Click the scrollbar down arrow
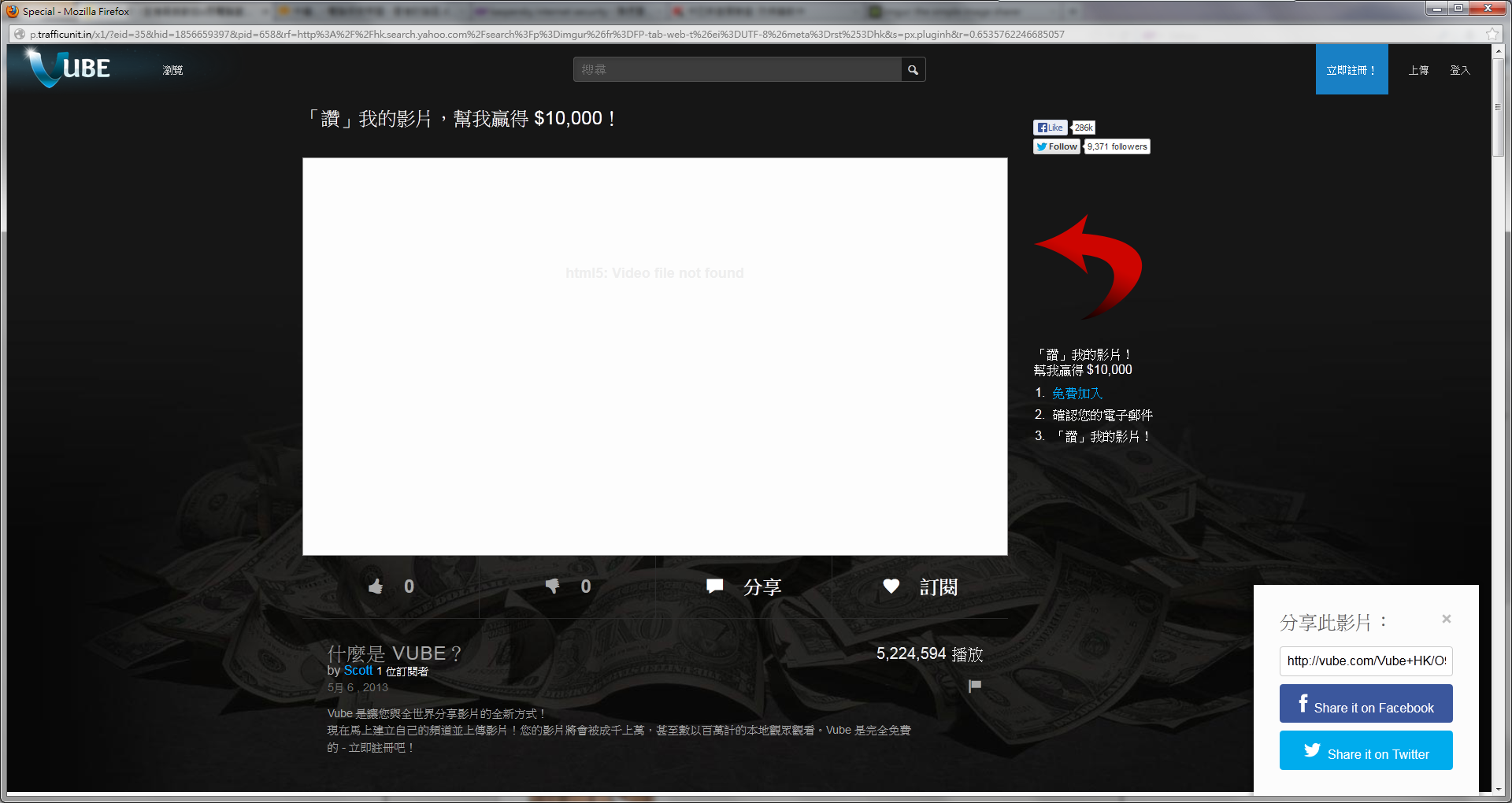Image resolution: width=1512 pixels, height=803 pixels. click(x=1498, y=789)
